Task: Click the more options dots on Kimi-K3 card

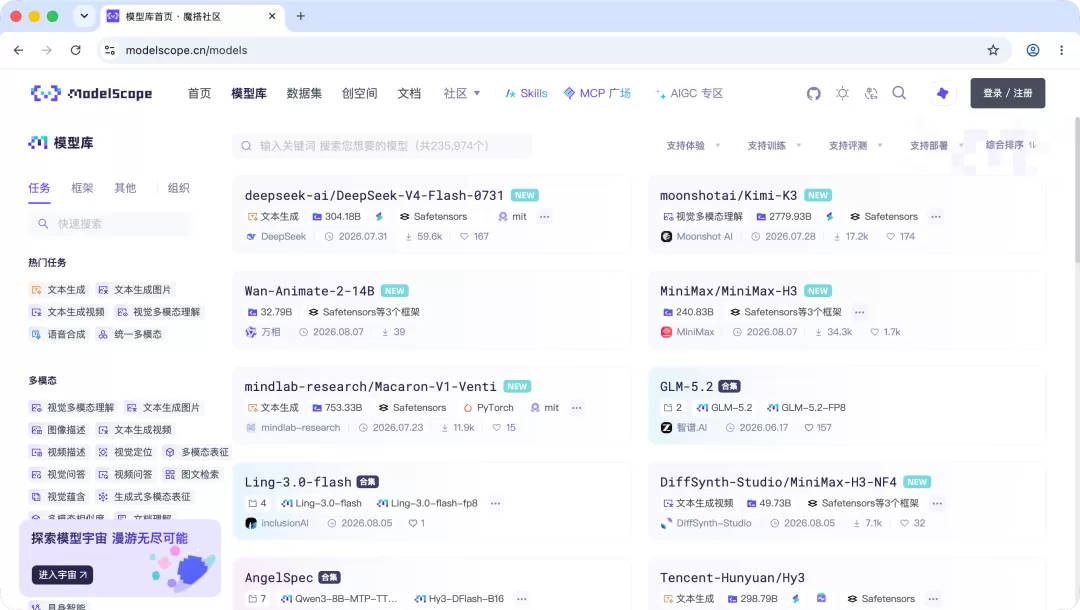Action: point(935,217)
